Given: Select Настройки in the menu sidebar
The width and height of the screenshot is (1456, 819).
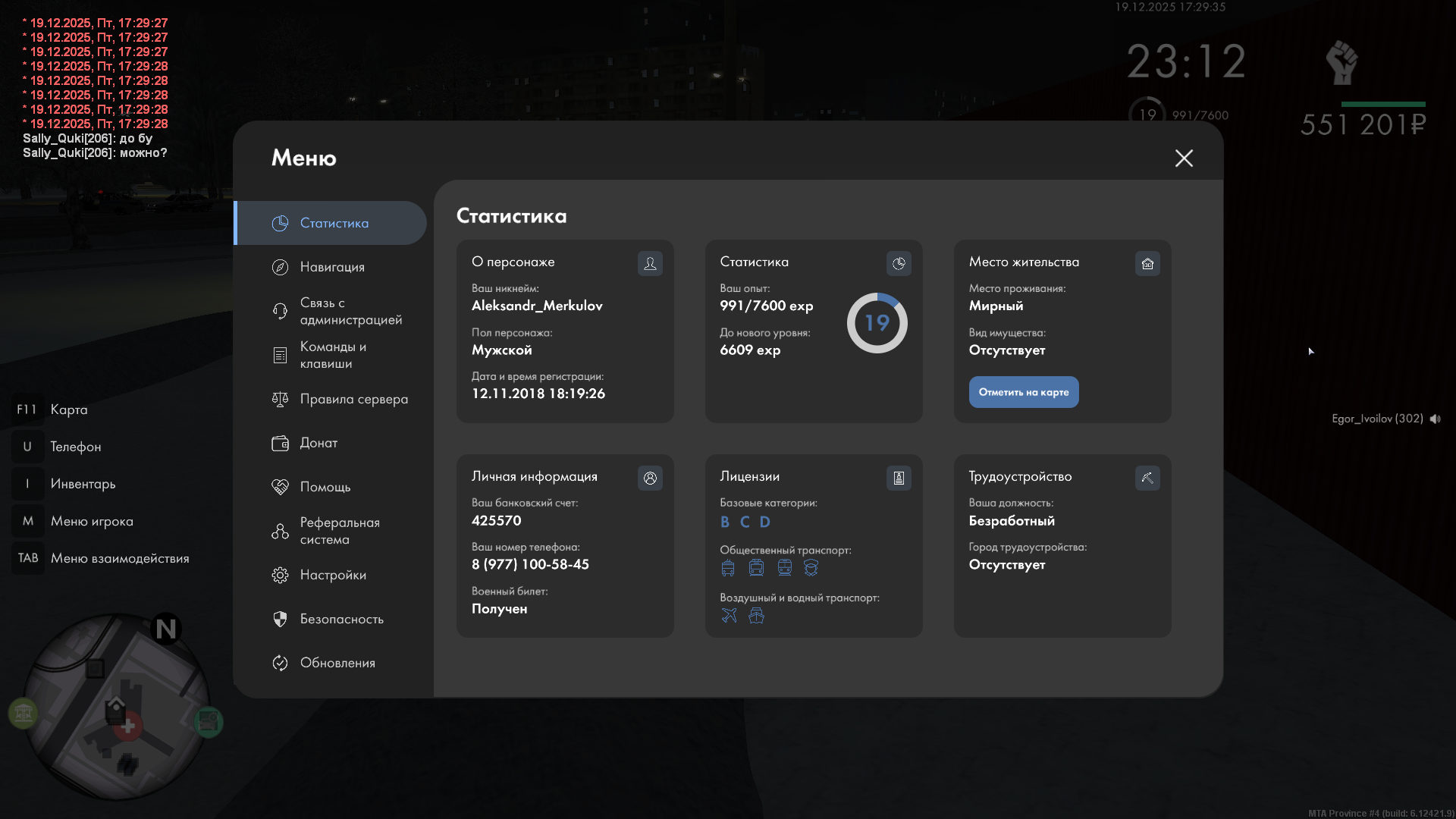Looking at the screenshot, I should tap(333, 575).
